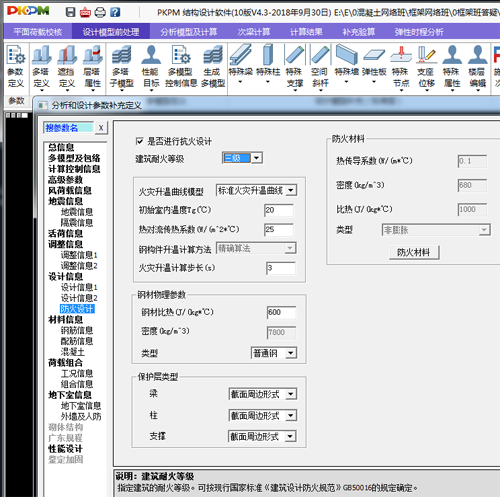Select 高级参数 in tree

coord(65,180)
